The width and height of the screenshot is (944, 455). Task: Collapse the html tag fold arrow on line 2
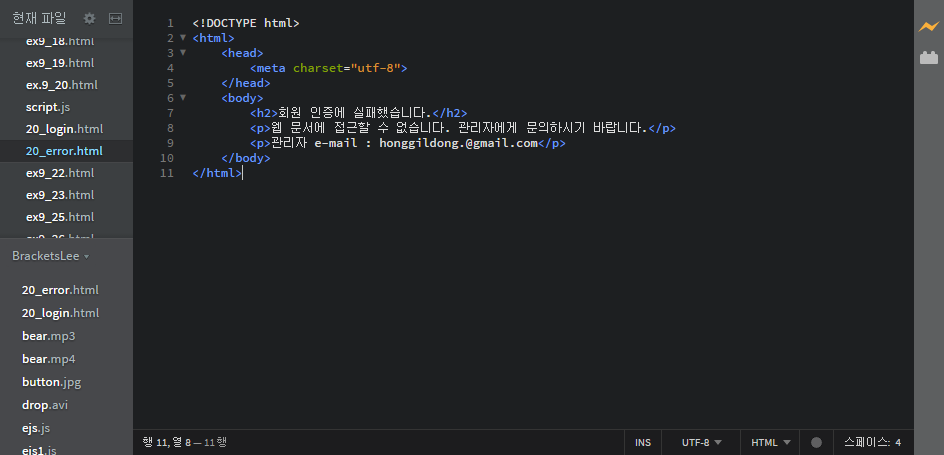183,37
